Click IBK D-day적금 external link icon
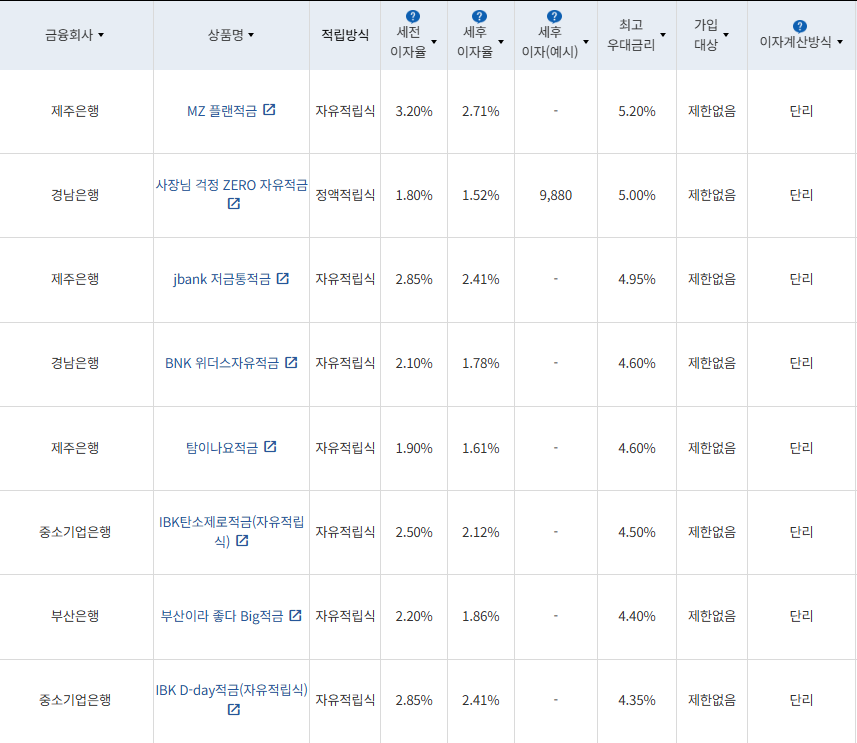The width and height of the screenshot is (857, 743). click(234, 710)
